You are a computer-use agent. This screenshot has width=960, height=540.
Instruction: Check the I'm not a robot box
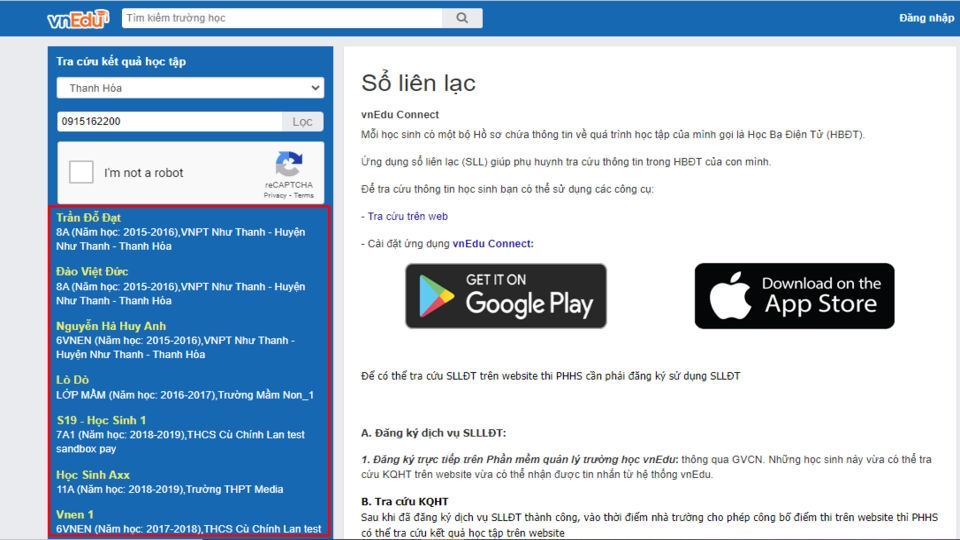pyautogui.click(x=81, y=172)
